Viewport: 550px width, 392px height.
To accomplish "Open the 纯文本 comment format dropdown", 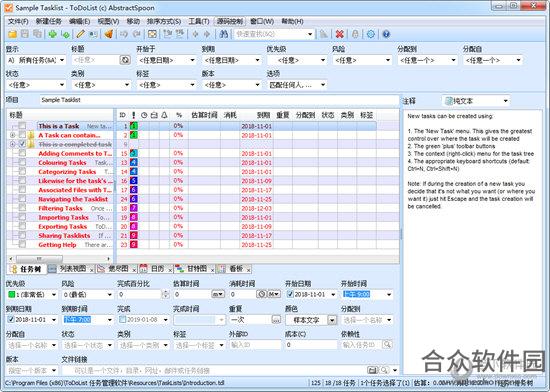I will click(505, 101).
